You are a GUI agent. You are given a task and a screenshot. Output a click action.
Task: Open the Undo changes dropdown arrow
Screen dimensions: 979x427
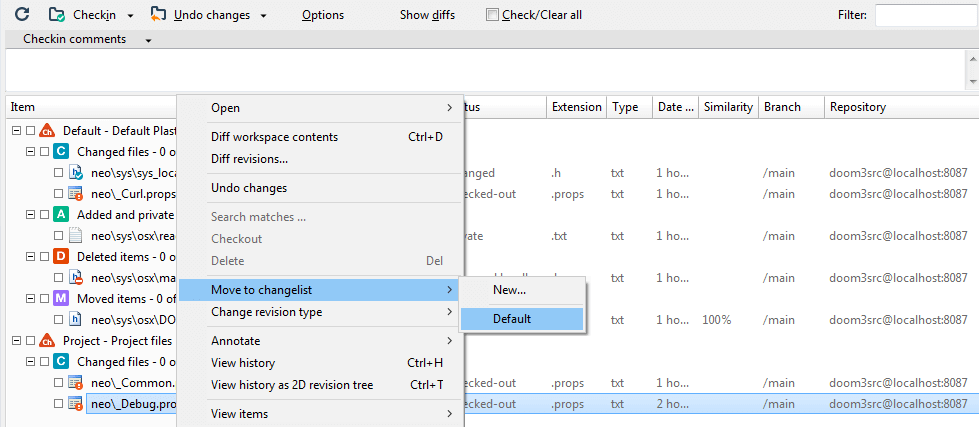pos(263,16)
